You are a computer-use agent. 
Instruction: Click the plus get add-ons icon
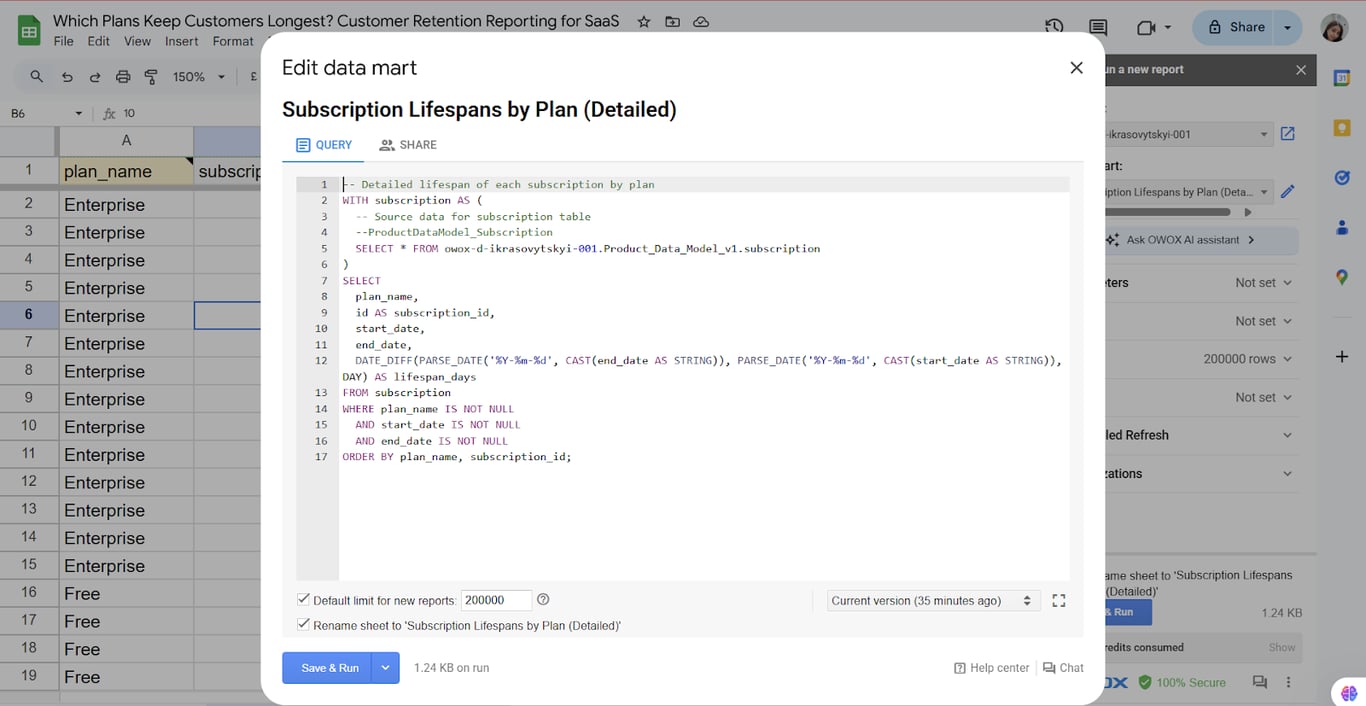(x=1342, y=357)
